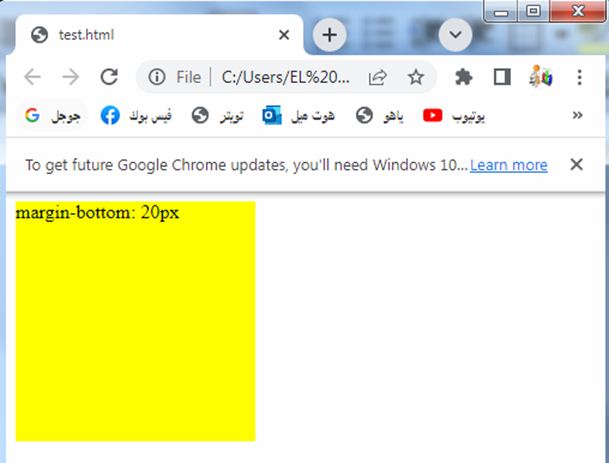Open the Yahoo bookmark ياهو
This screenshot has height=463, width=609.
tap(379, 116)
